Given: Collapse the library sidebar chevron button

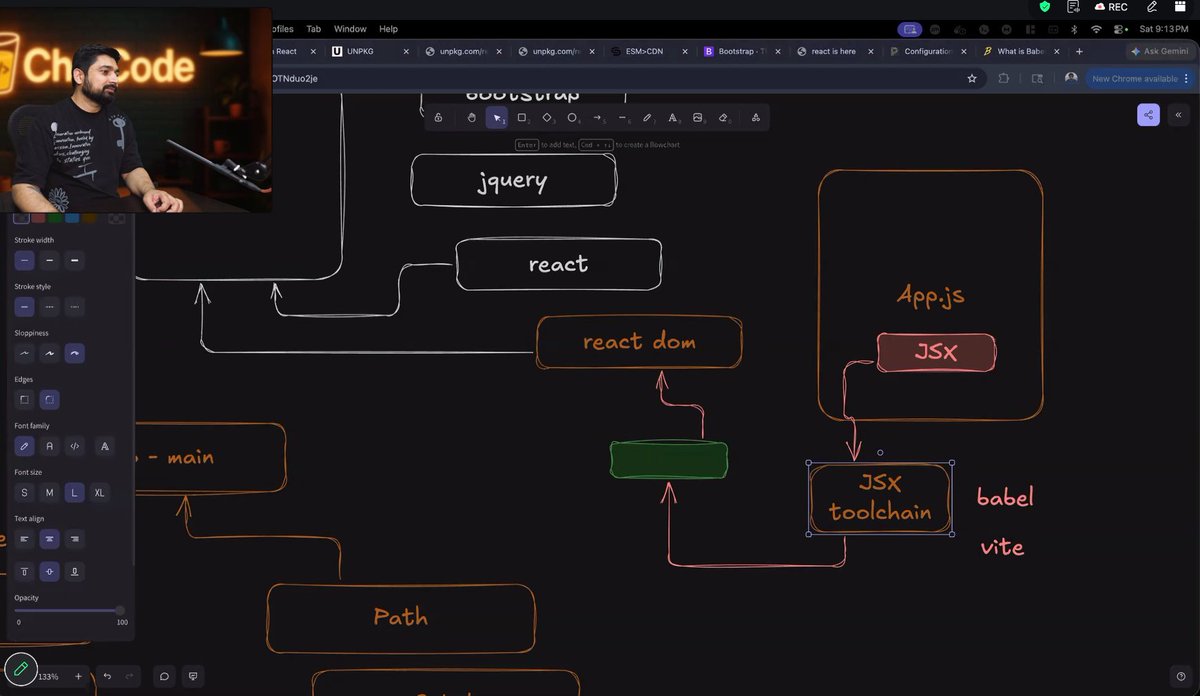Looking at the screenshot, I should pyautogui.click(x=1178, y=115).
